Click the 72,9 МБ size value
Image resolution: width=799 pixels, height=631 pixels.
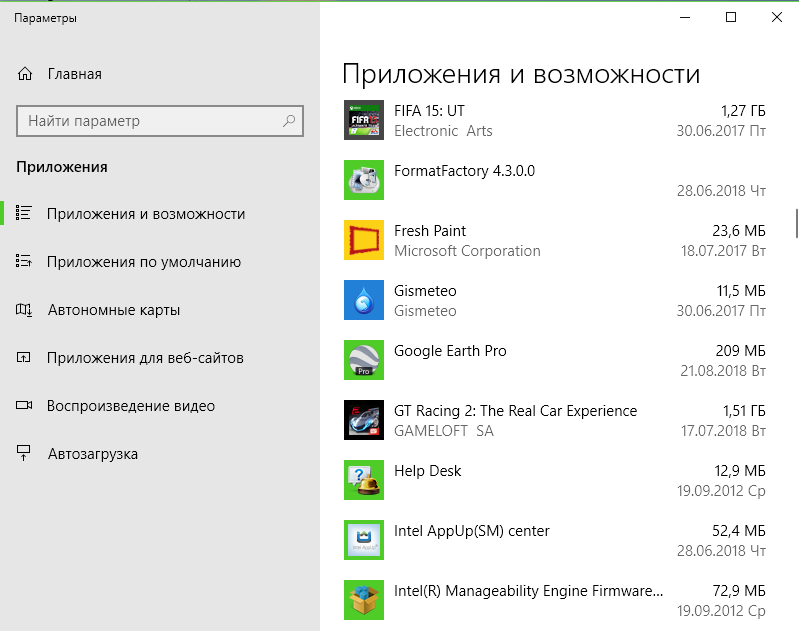[739, 591]
